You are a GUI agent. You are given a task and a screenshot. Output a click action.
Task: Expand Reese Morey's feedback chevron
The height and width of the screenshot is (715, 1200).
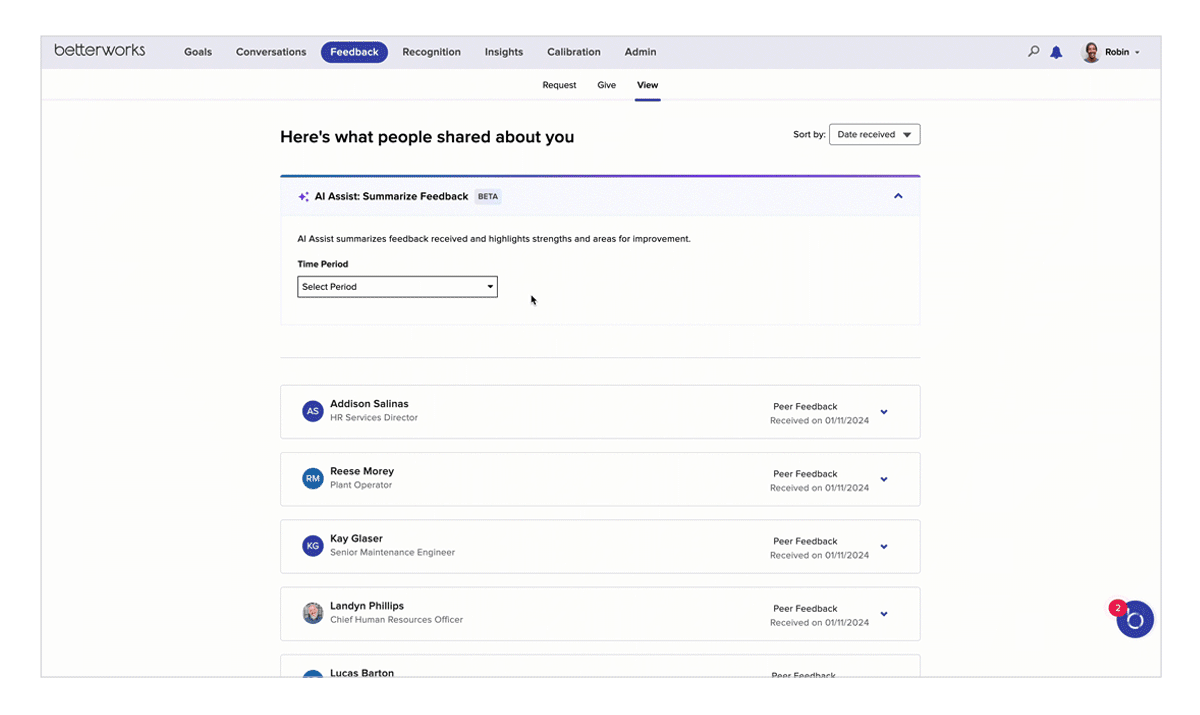(x=884, y=480)
